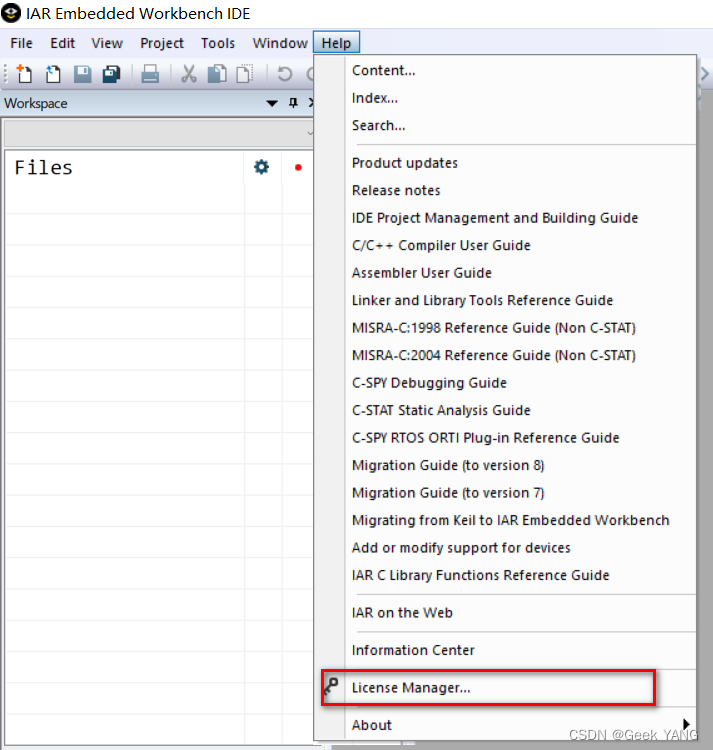Image resolution: width=713 pixels, height=750 pixels.
Task: Open the Tools menu
Action: pos(218,43)
